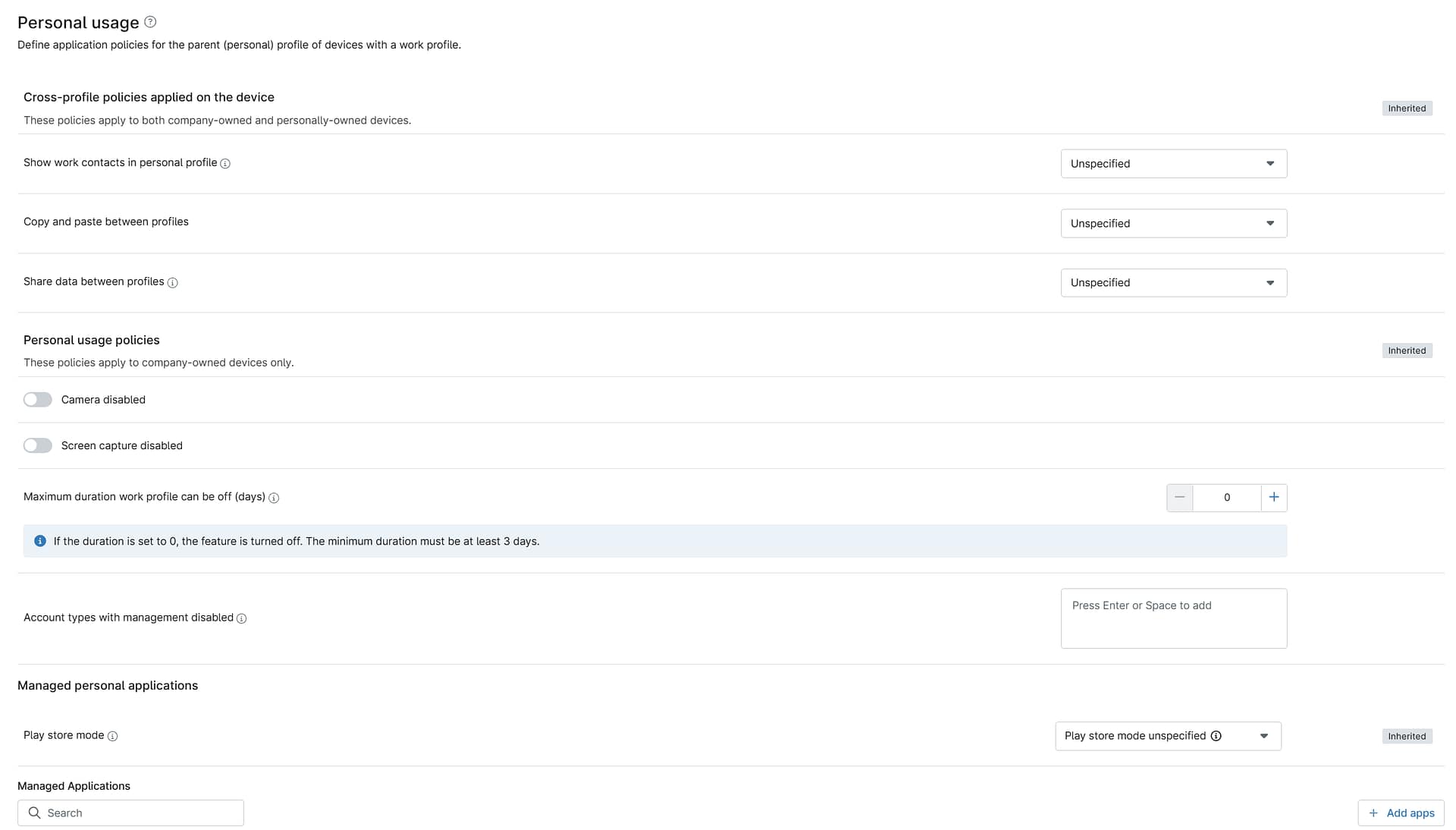This screenshot has width=1456, height=830.
Task: Toggle the Camera disabled switch
Action: pyautogui.click(x=37, y=400)
